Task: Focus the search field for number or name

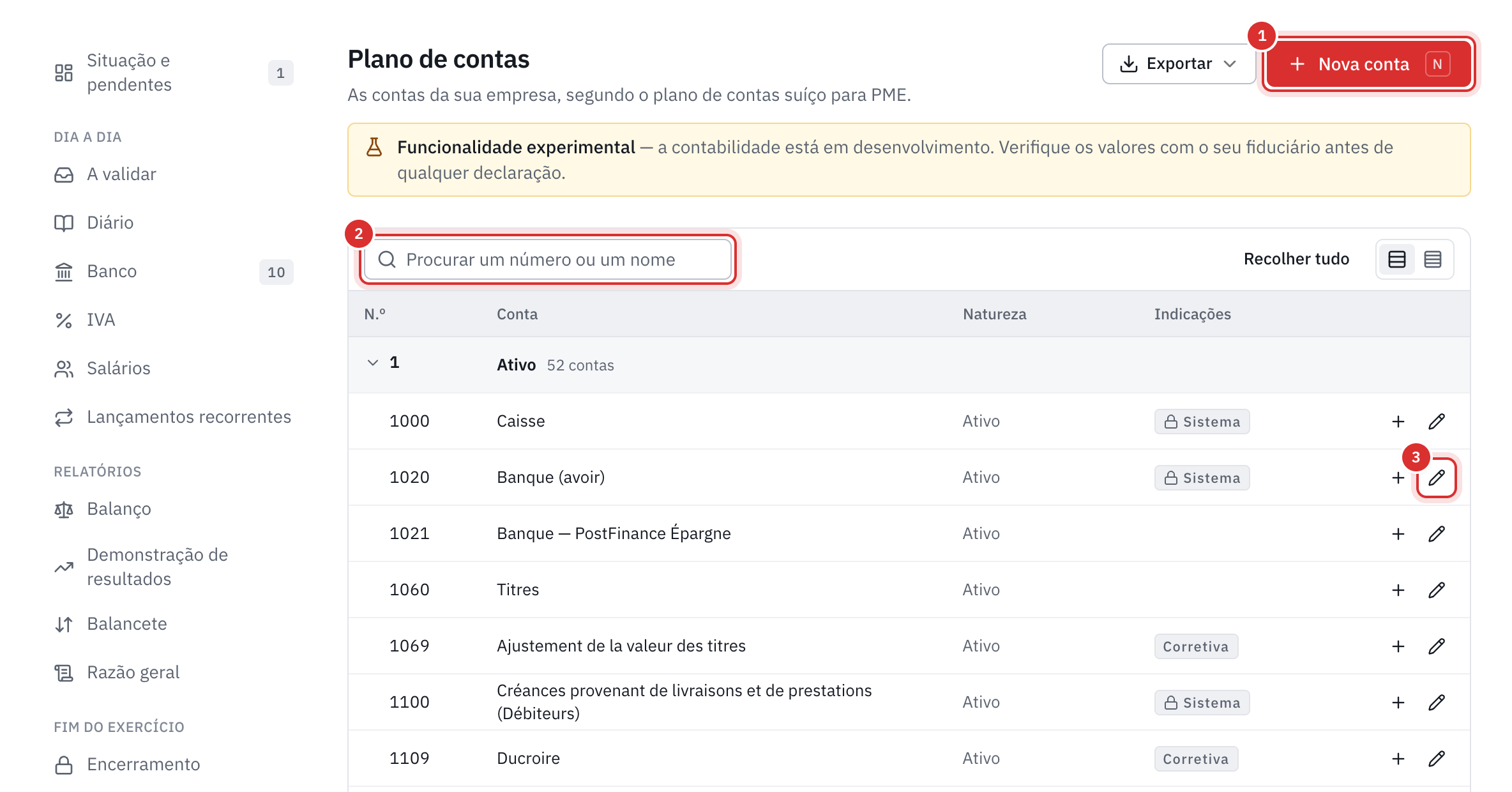Action: click(548, 259)
